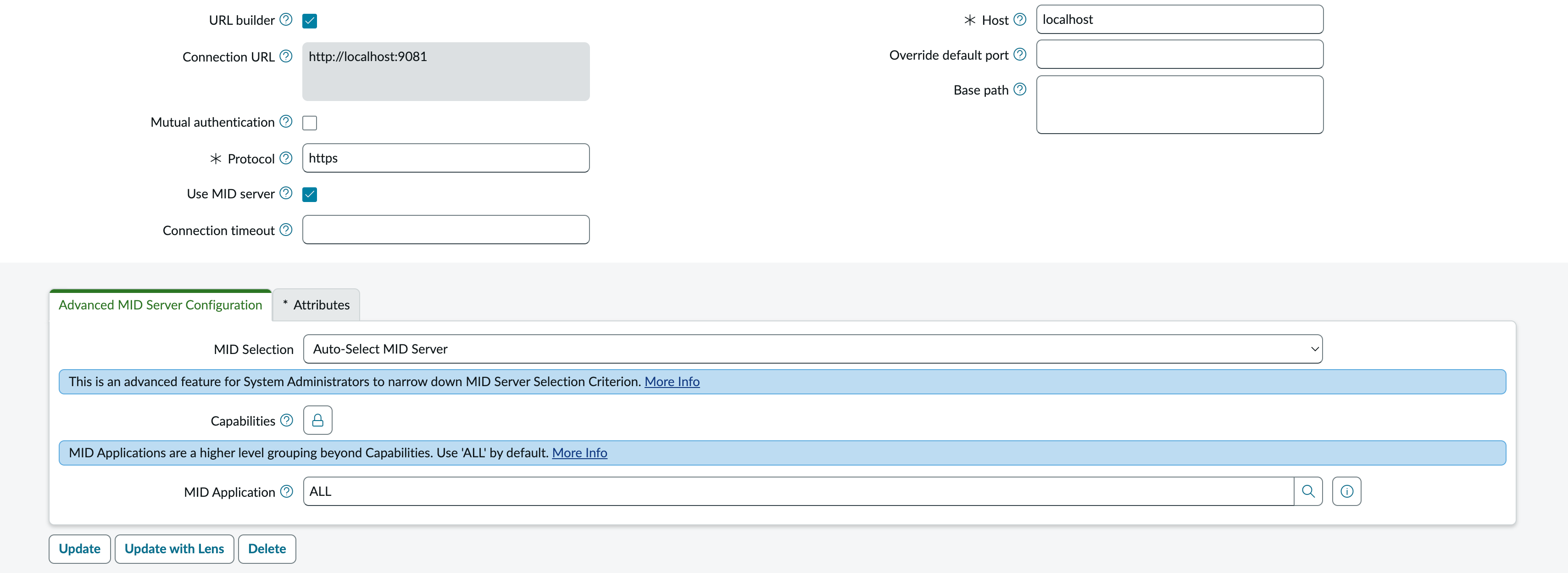Uncheck the URL builder checkbox
The width and height of the screenshot is (1568, 573).
tap(309, 21)
